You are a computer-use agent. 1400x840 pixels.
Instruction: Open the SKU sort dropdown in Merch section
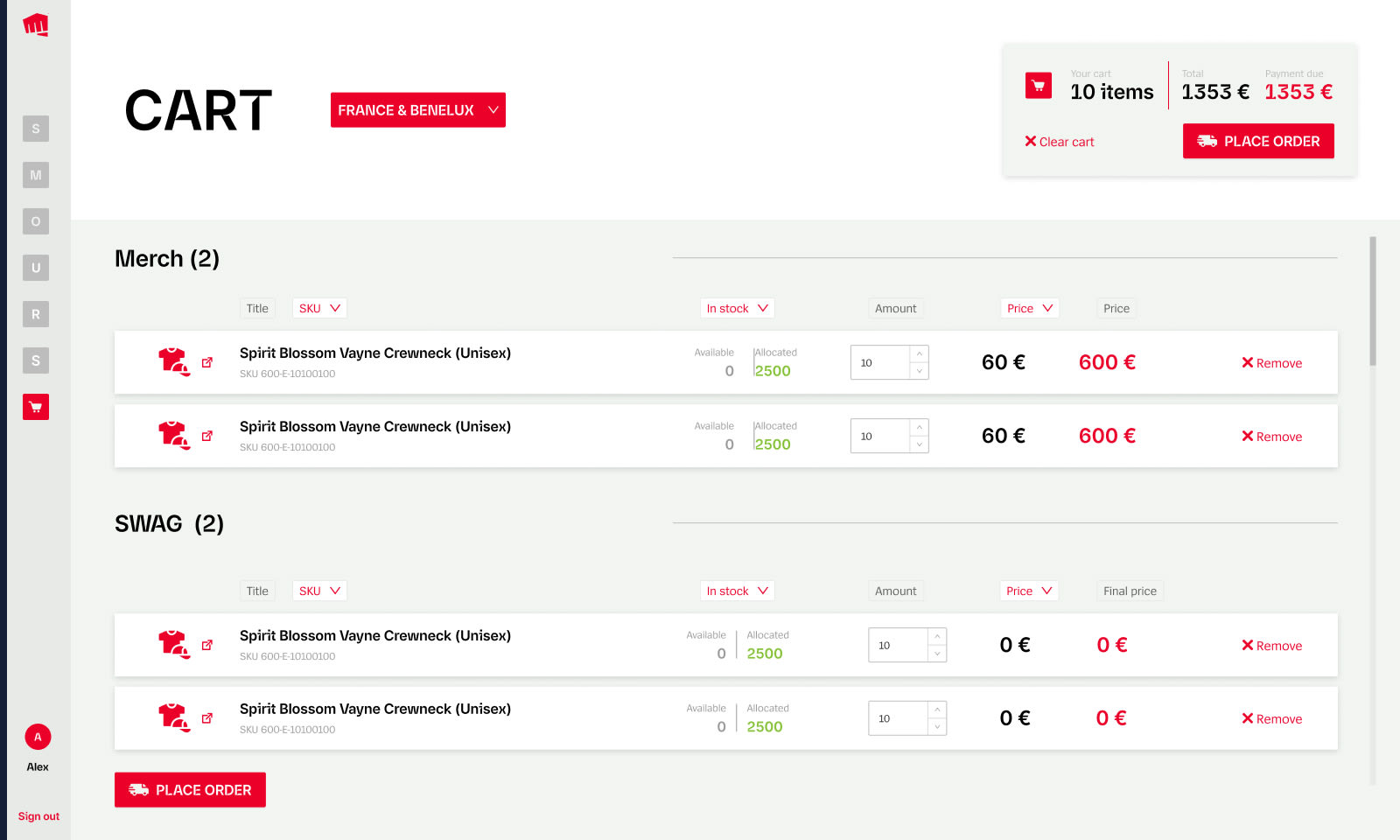[319, 308]
